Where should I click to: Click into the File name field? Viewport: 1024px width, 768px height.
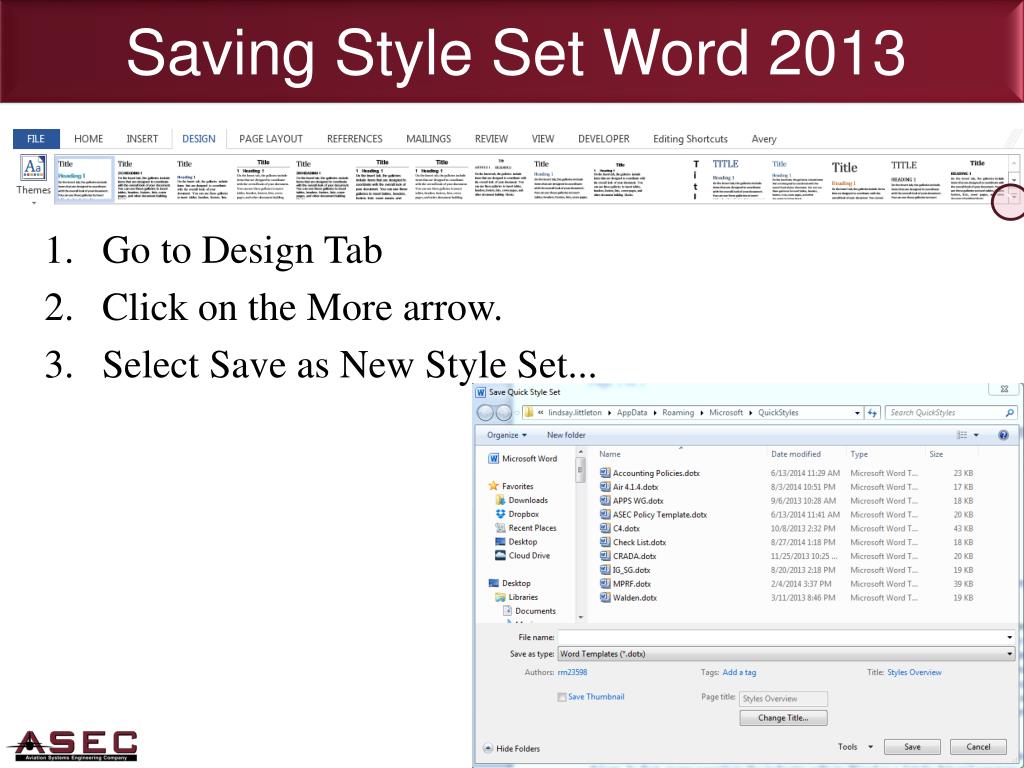(x=786, y=637)
